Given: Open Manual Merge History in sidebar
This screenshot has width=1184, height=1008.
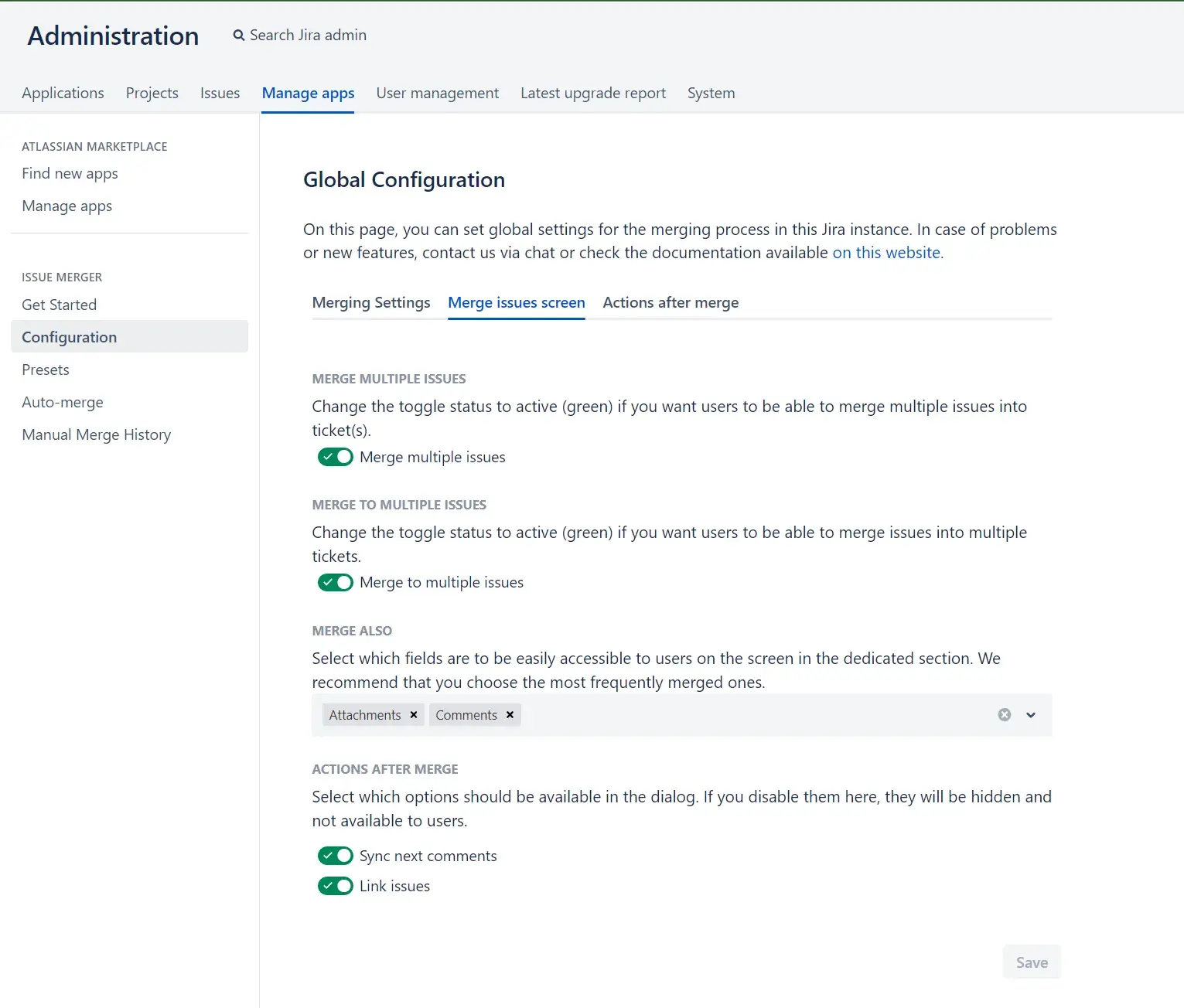Looking at the screenshot, I should point(96,434).
